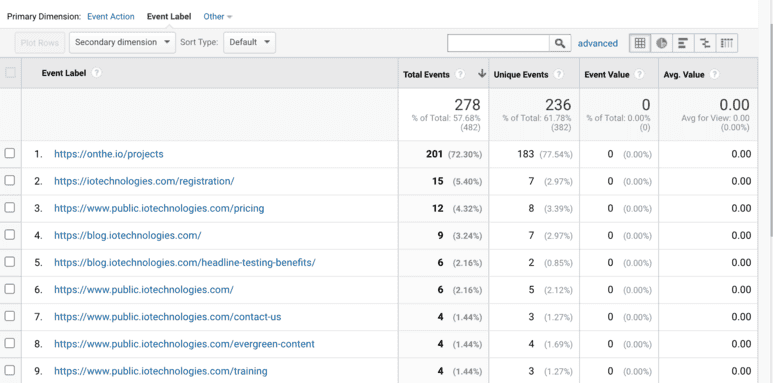Sort by Event Label column header

[64, 73]
